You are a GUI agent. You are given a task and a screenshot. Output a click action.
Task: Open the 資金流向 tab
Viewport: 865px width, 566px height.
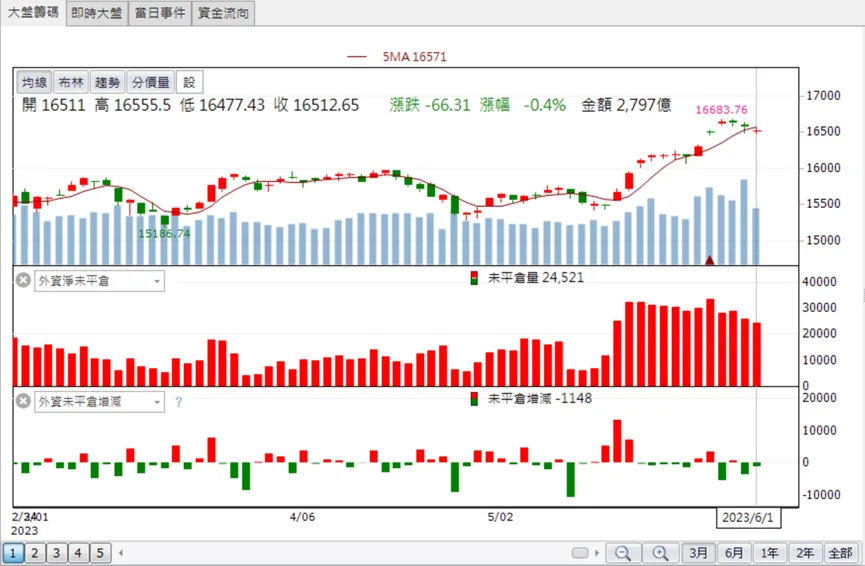[223, 13]
